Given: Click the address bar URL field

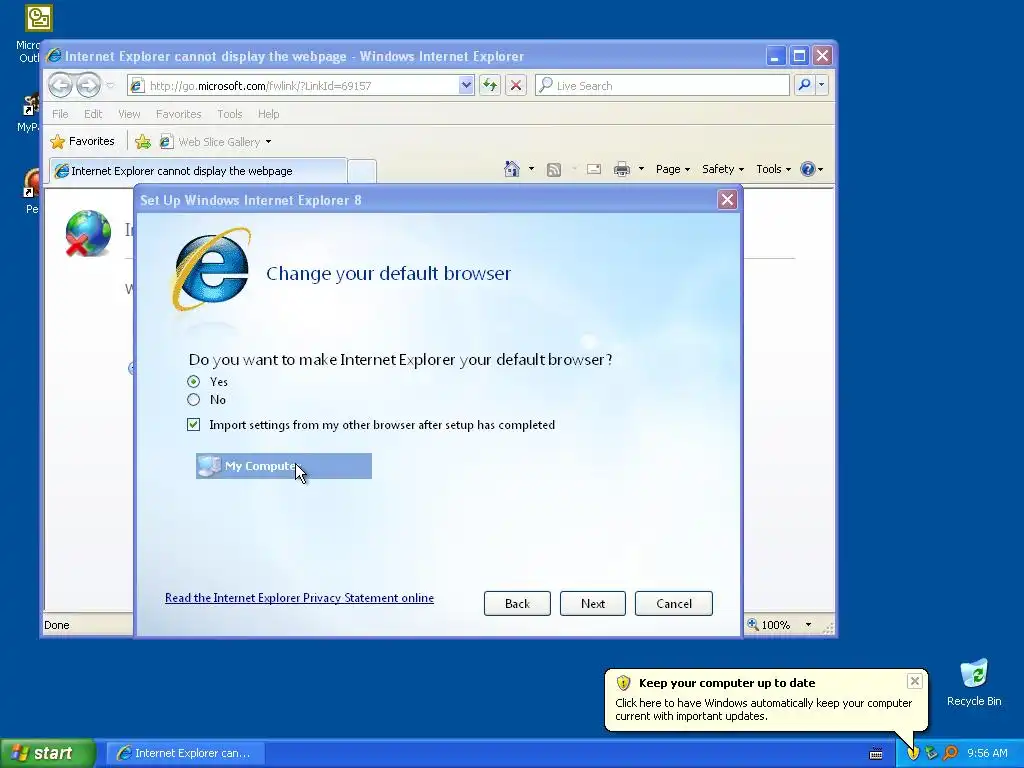Looking at the screenshot, I should pos(302,86).
